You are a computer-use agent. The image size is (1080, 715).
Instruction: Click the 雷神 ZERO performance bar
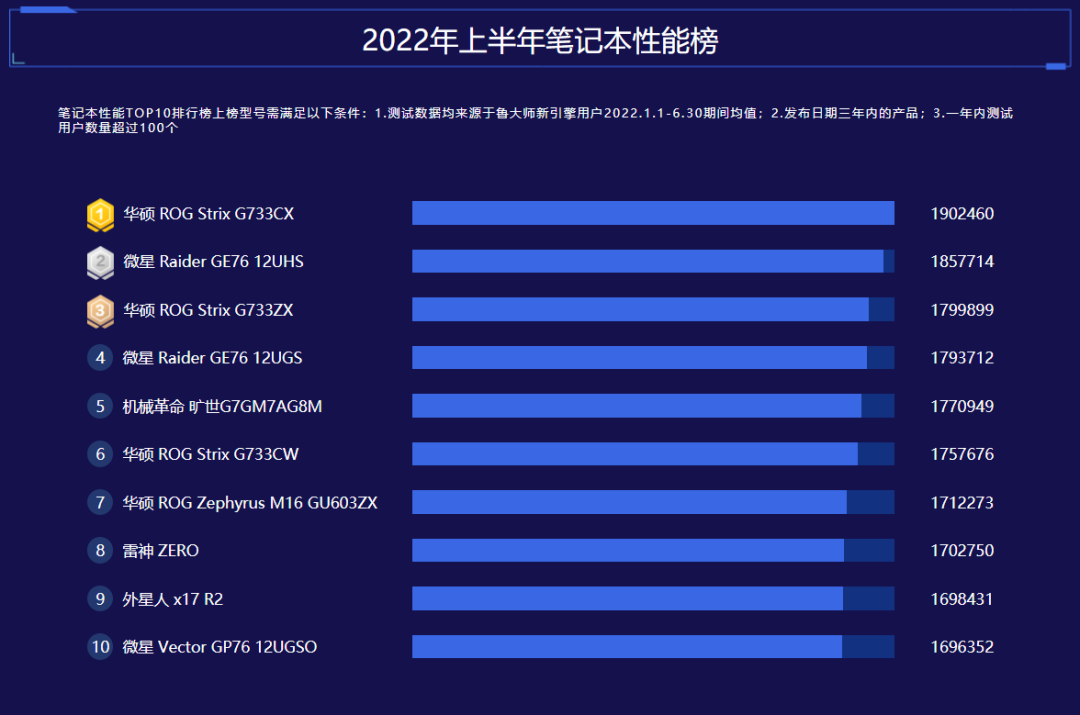(x=653, y=551)
